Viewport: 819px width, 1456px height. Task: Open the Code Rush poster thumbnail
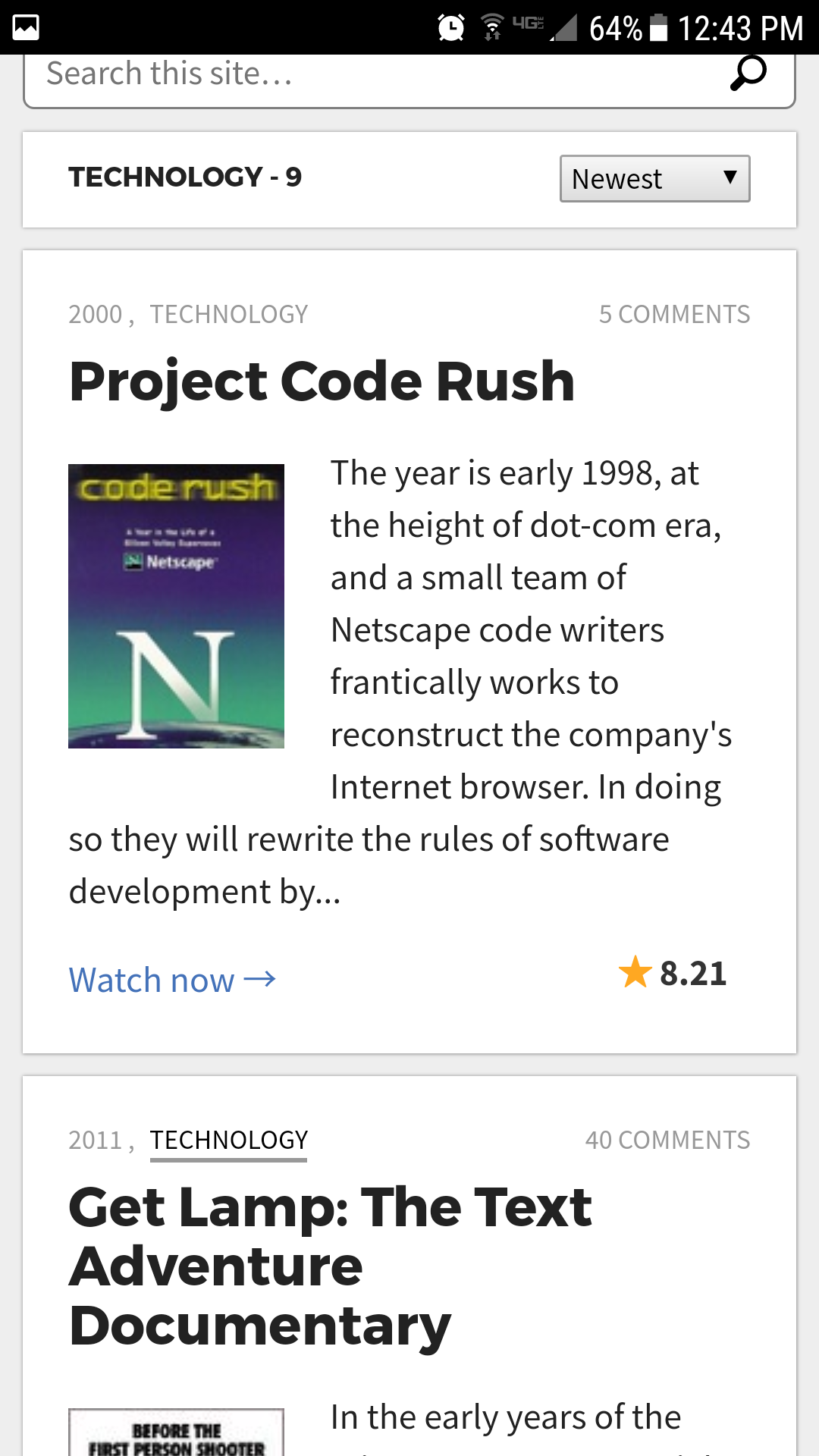[x=176, y=606]
